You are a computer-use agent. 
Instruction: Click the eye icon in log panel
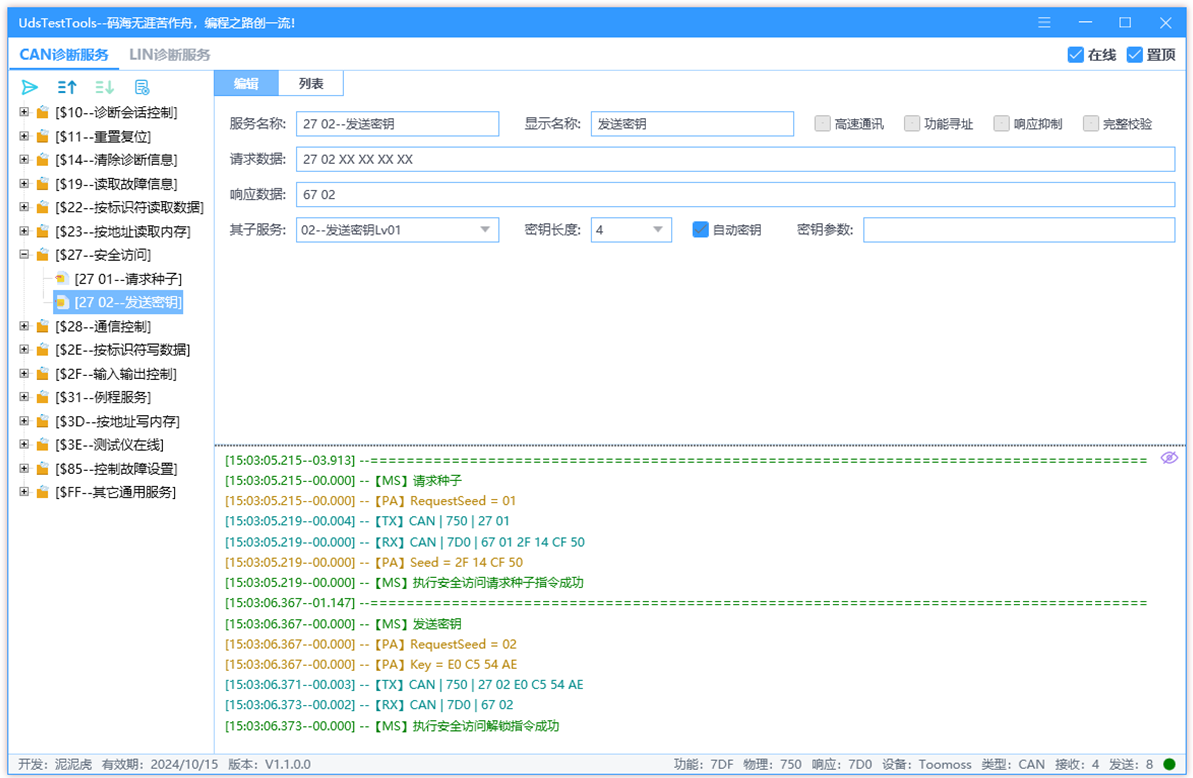pyautogui.click(x=1169, y=458)
